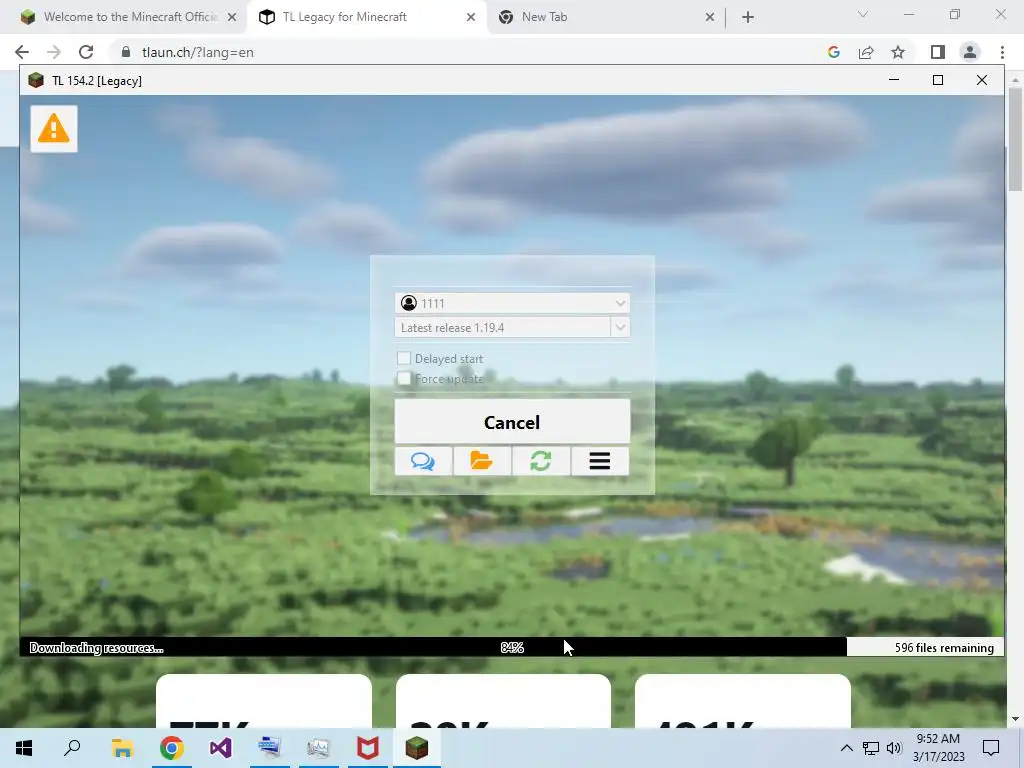Click the Minecraft block taskbar icon
1024x768 pixels.
[x=417, y=748]
